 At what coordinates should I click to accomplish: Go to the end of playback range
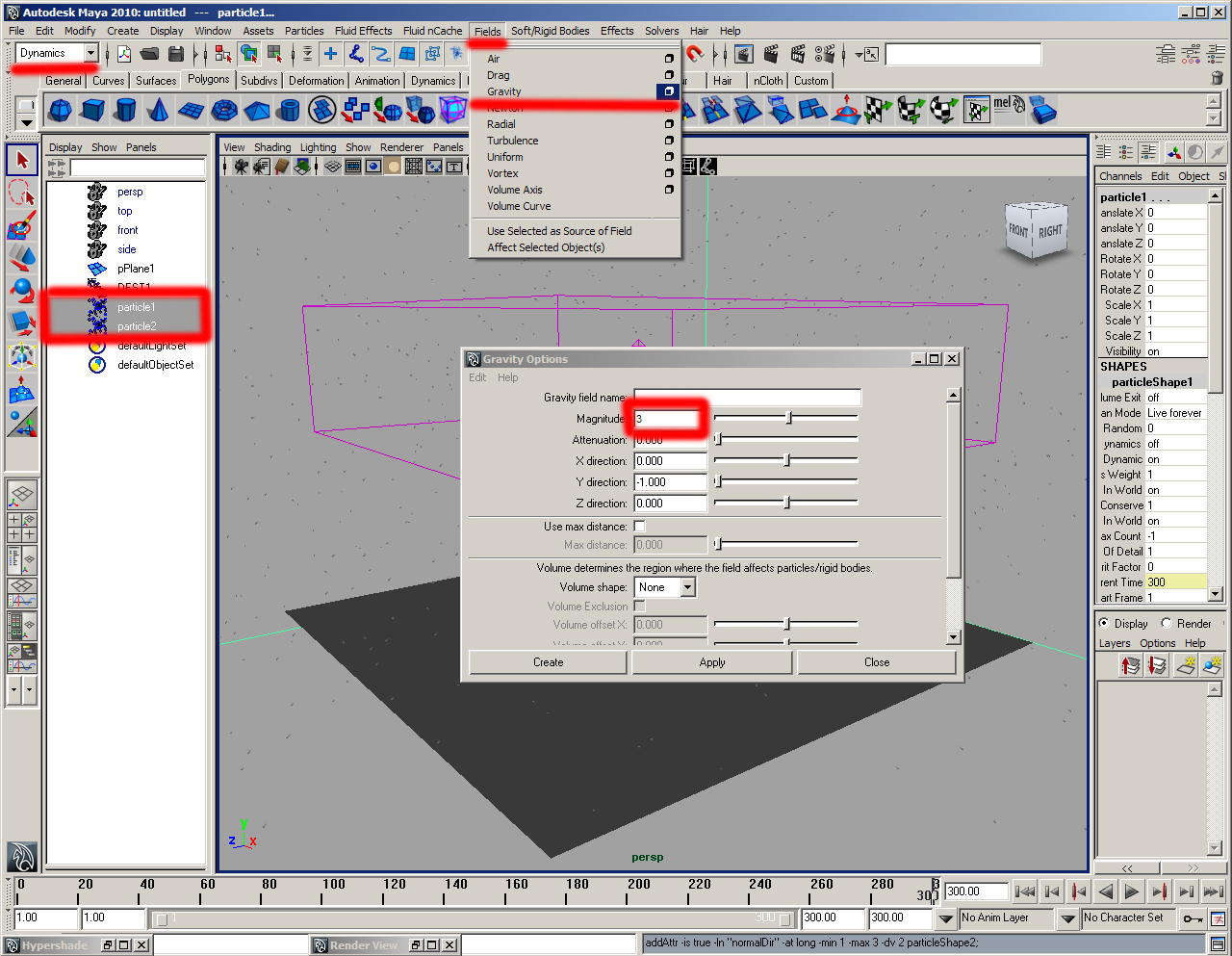(x=1213, y=891)
